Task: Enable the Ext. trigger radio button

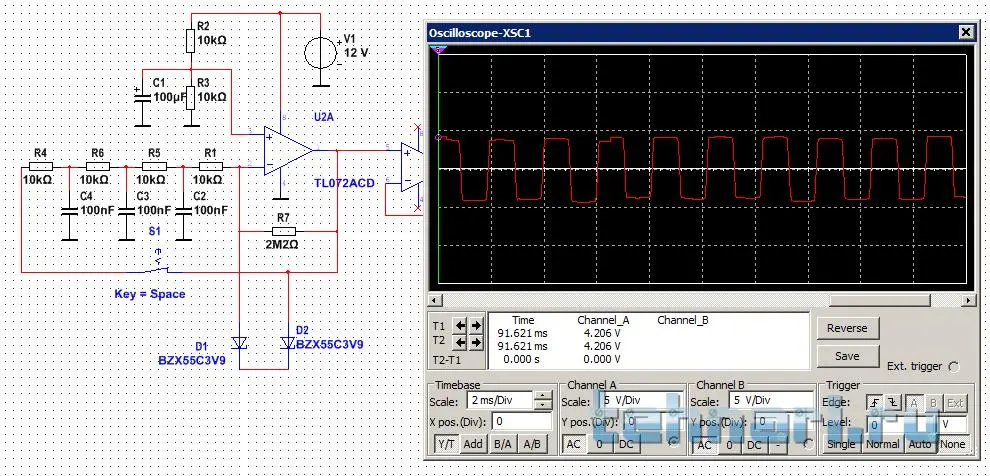Action: point(953,367)
